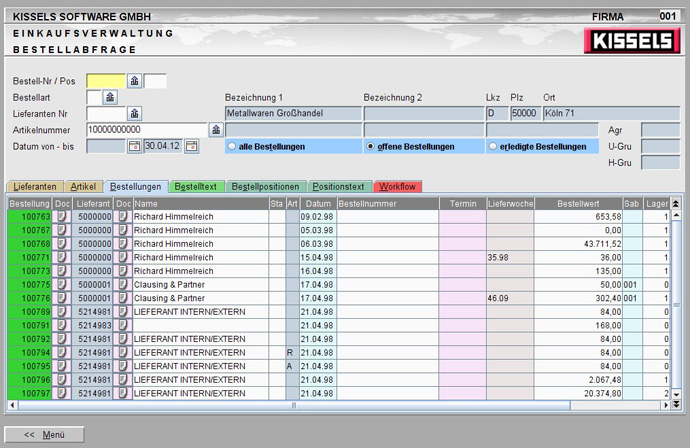Click Bestellwert 20.374,80 cell
Viewport: 690px width, 448px height.
[x=578, y=393]
